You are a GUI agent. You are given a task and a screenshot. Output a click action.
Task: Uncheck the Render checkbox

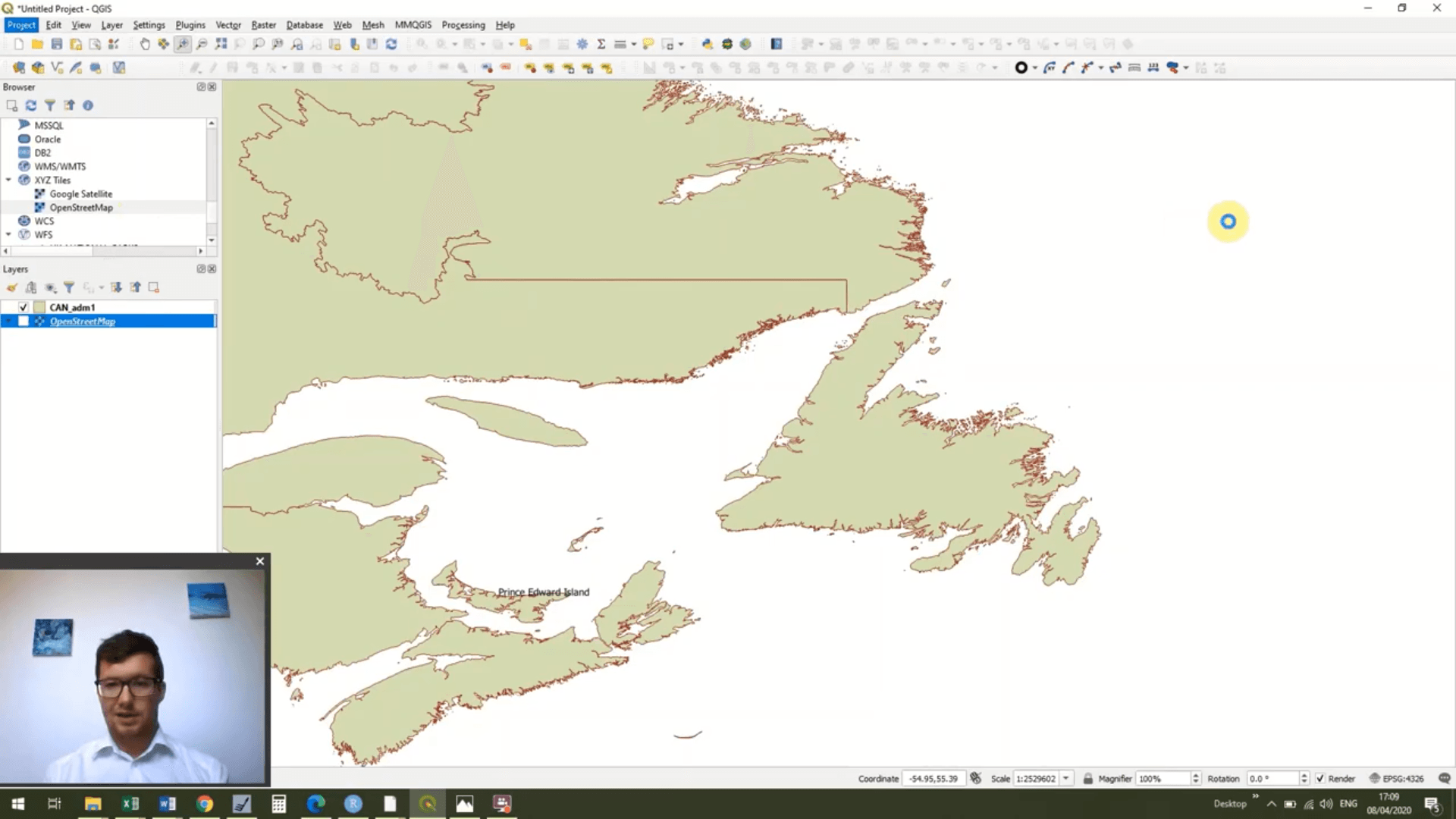[x=1319, y=778]
